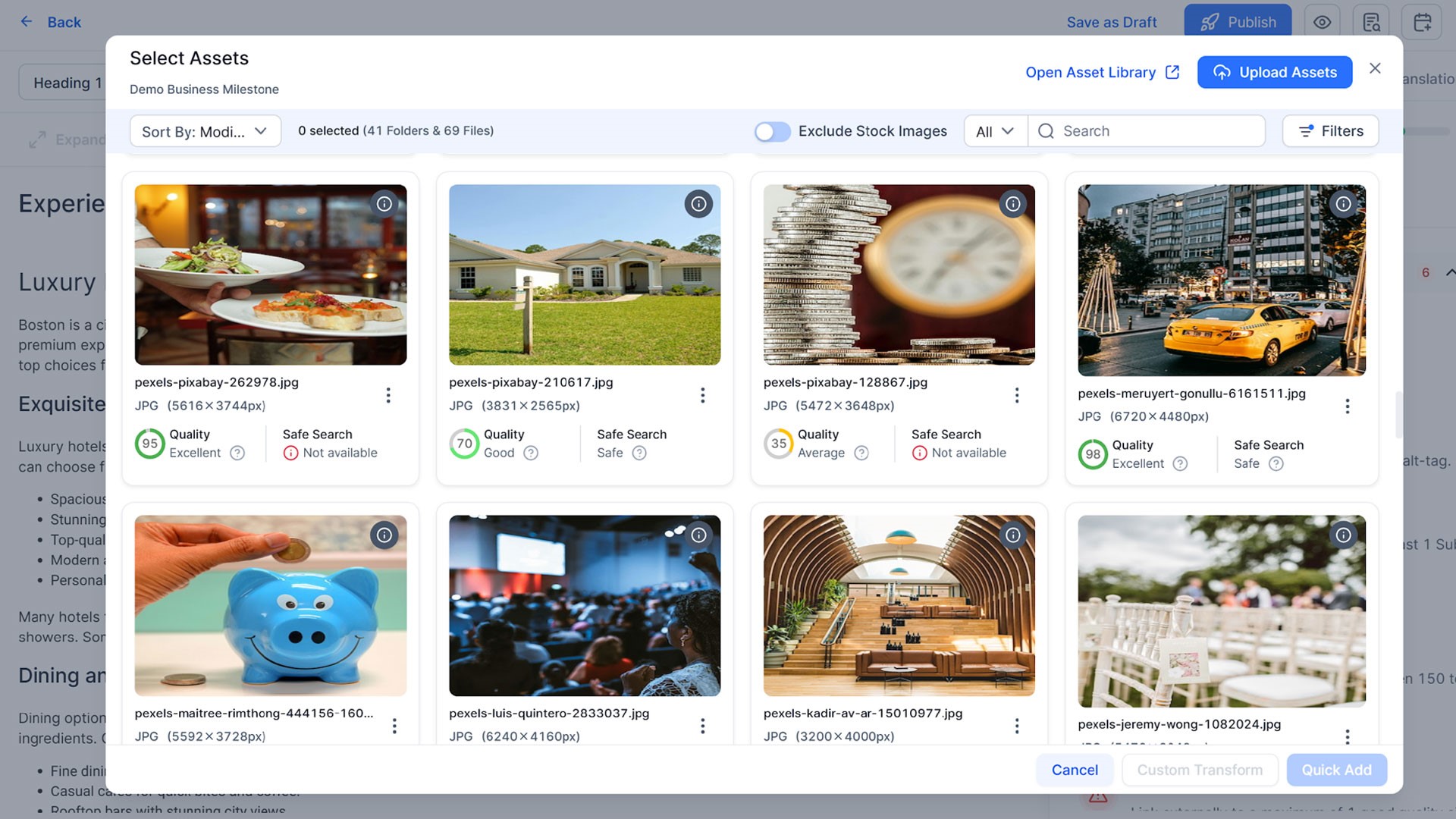The image size is (1456, 819).
Task: Click the red Safe Search warning icon under pexels-pixabay-128867.jpg
Action: (920, 453)
